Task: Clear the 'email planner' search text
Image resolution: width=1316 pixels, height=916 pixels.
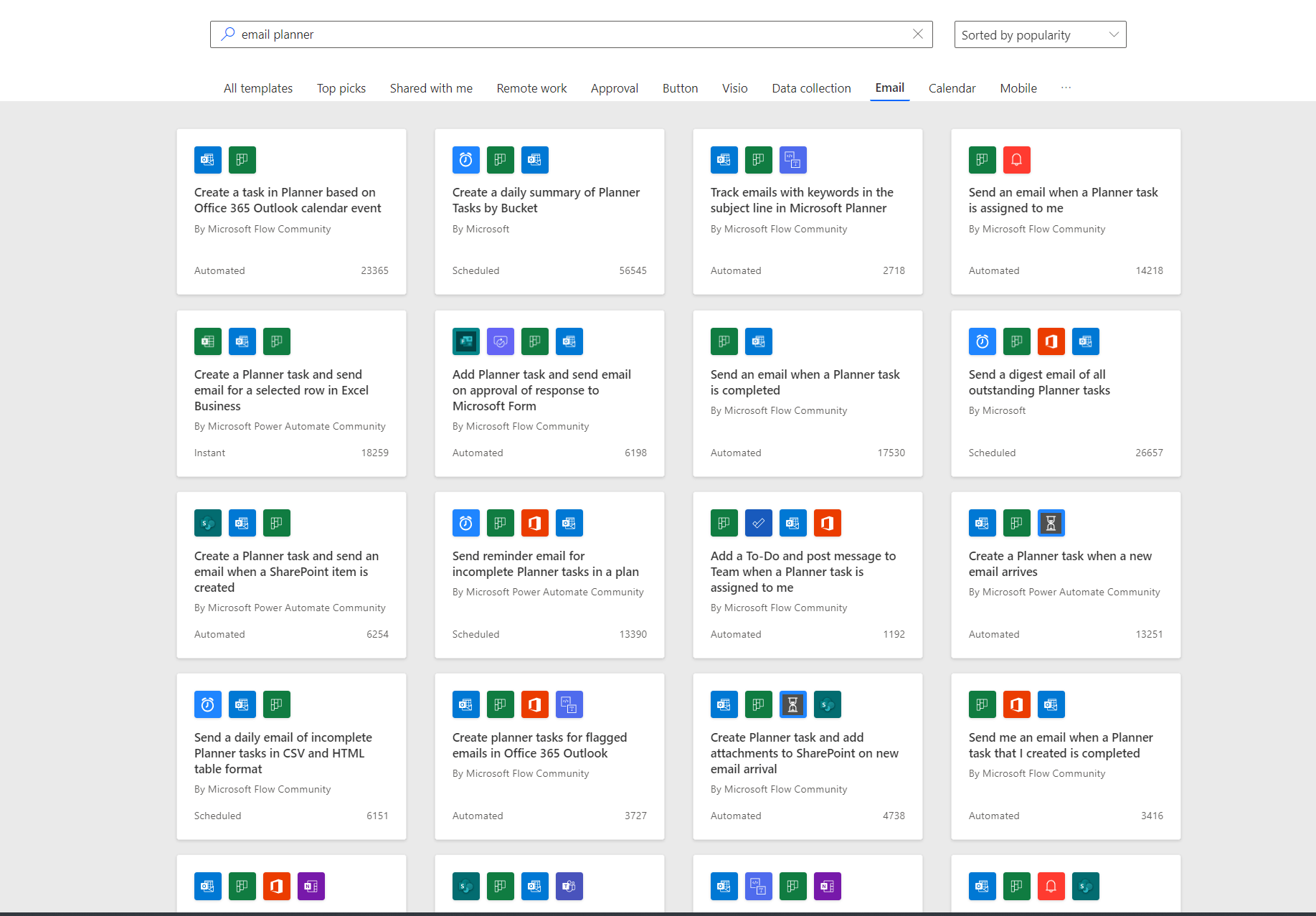Action: tap(917, 34)
